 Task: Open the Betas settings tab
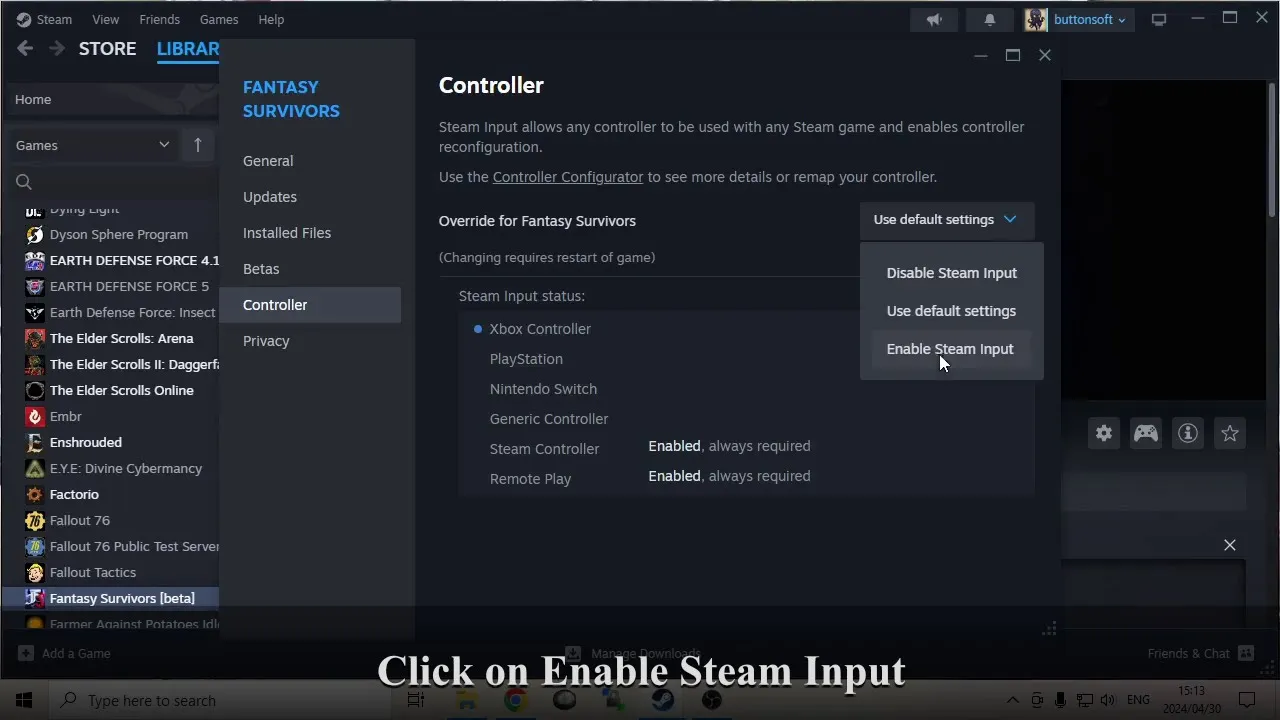310,269
